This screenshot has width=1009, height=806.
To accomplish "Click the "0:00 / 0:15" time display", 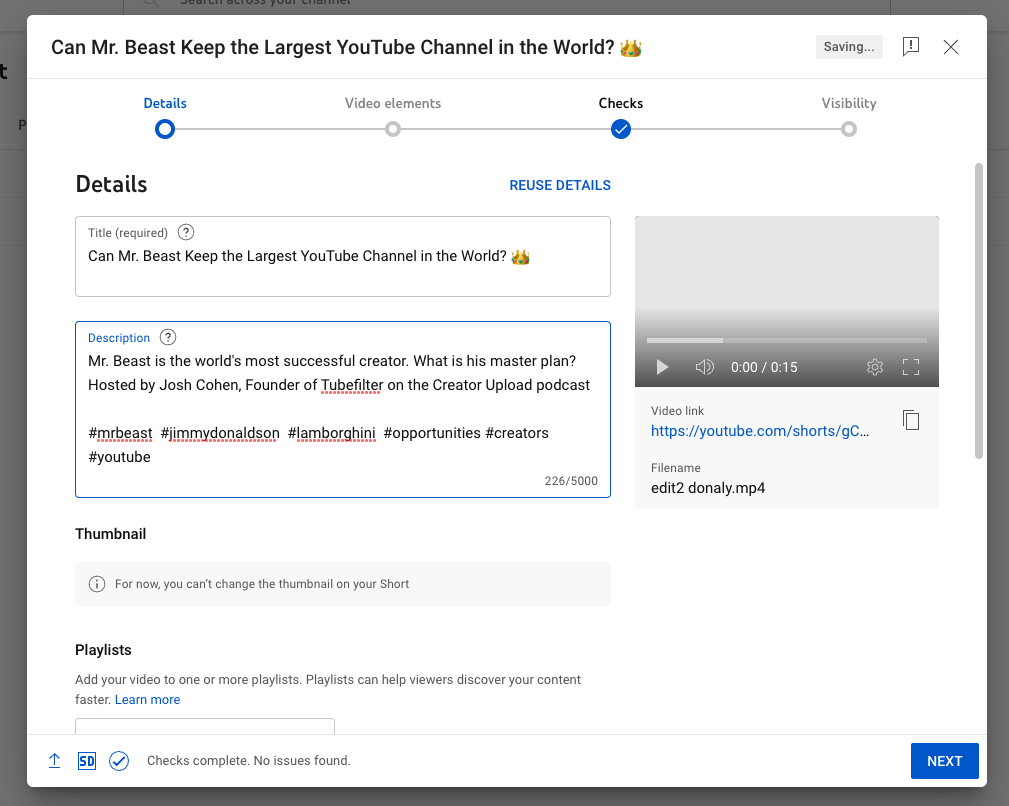I will (x=764, y=367).
